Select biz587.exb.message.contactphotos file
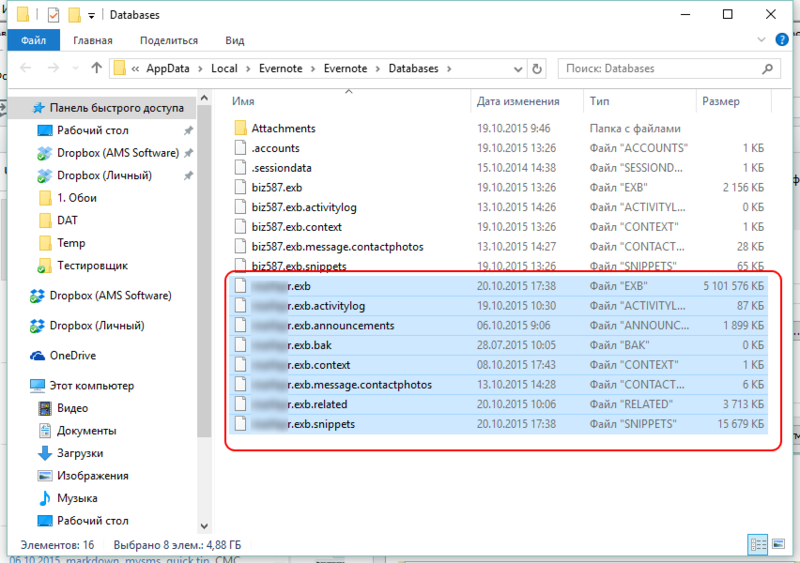This screenshot has height=563, width=800. click(x=337, y=247)
